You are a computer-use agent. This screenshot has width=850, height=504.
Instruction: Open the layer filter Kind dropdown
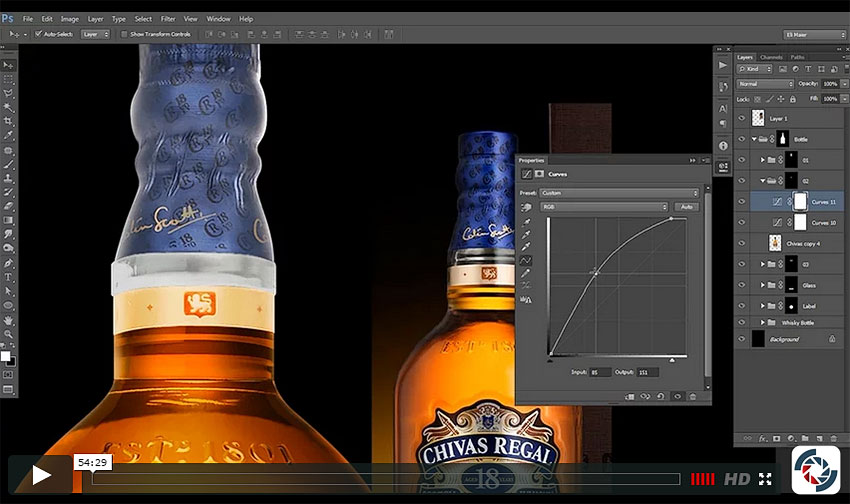pos(754,69)
